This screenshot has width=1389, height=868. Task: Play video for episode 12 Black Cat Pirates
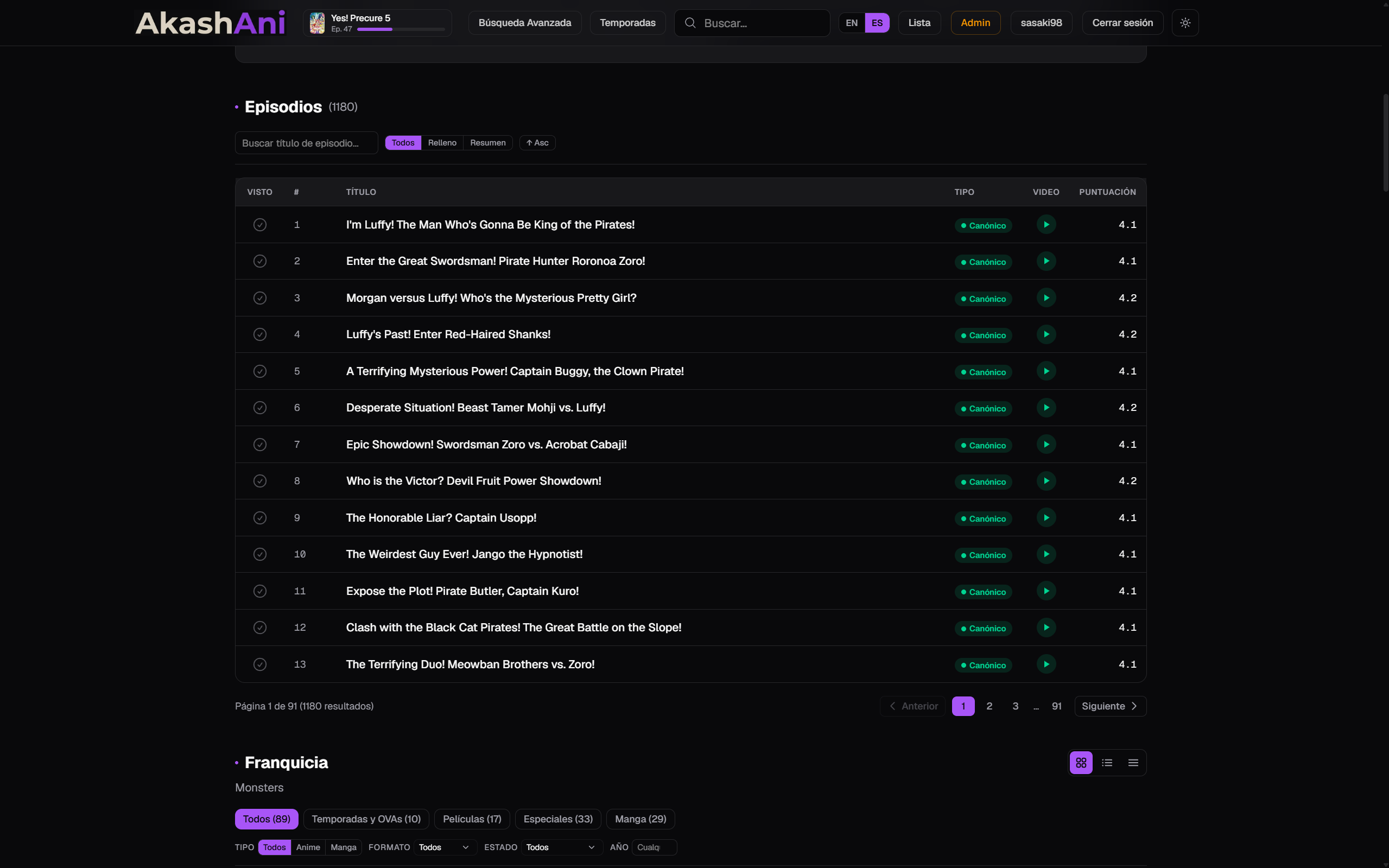(1046, 628)
